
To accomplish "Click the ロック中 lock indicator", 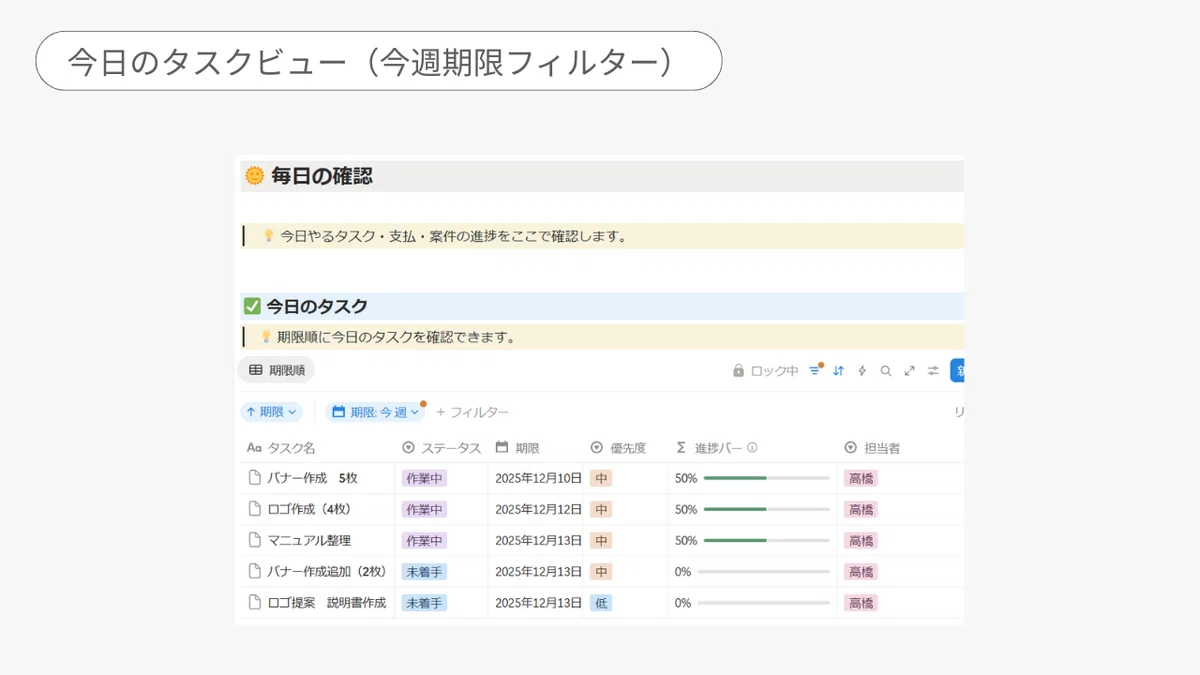I will tap(765, 371).
